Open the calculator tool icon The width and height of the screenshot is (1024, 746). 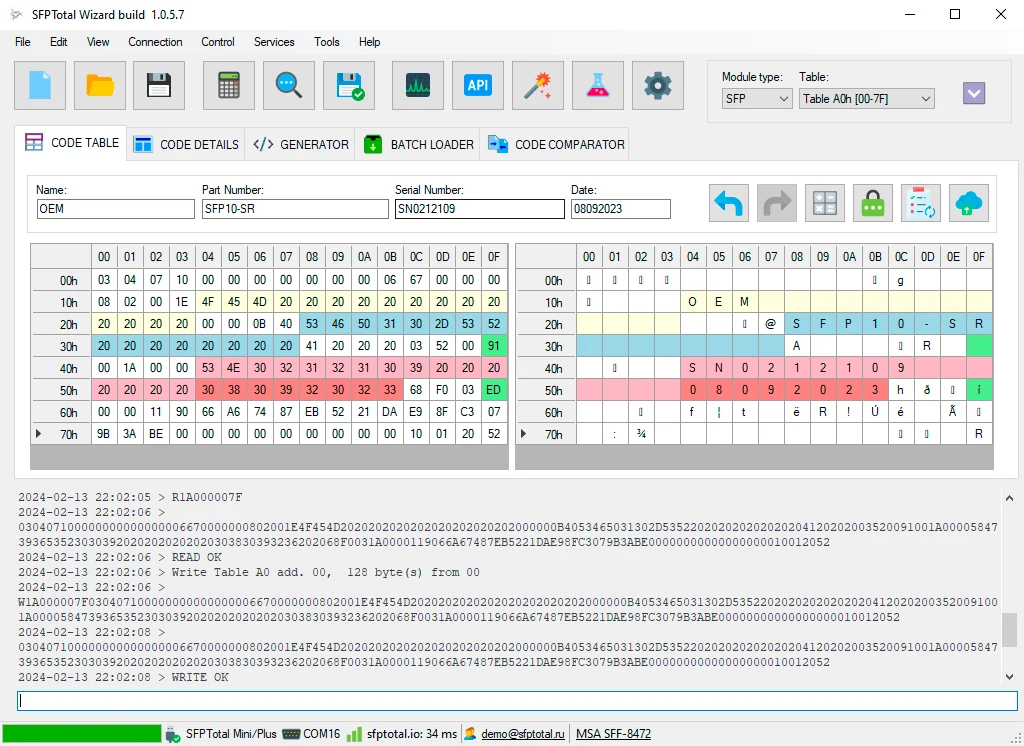point(229,86)
